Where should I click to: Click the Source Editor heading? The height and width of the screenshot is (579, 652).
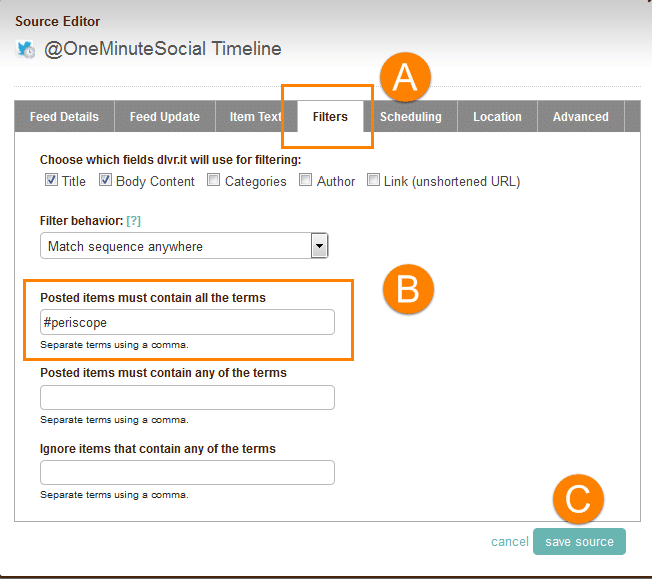coord(58,21)
